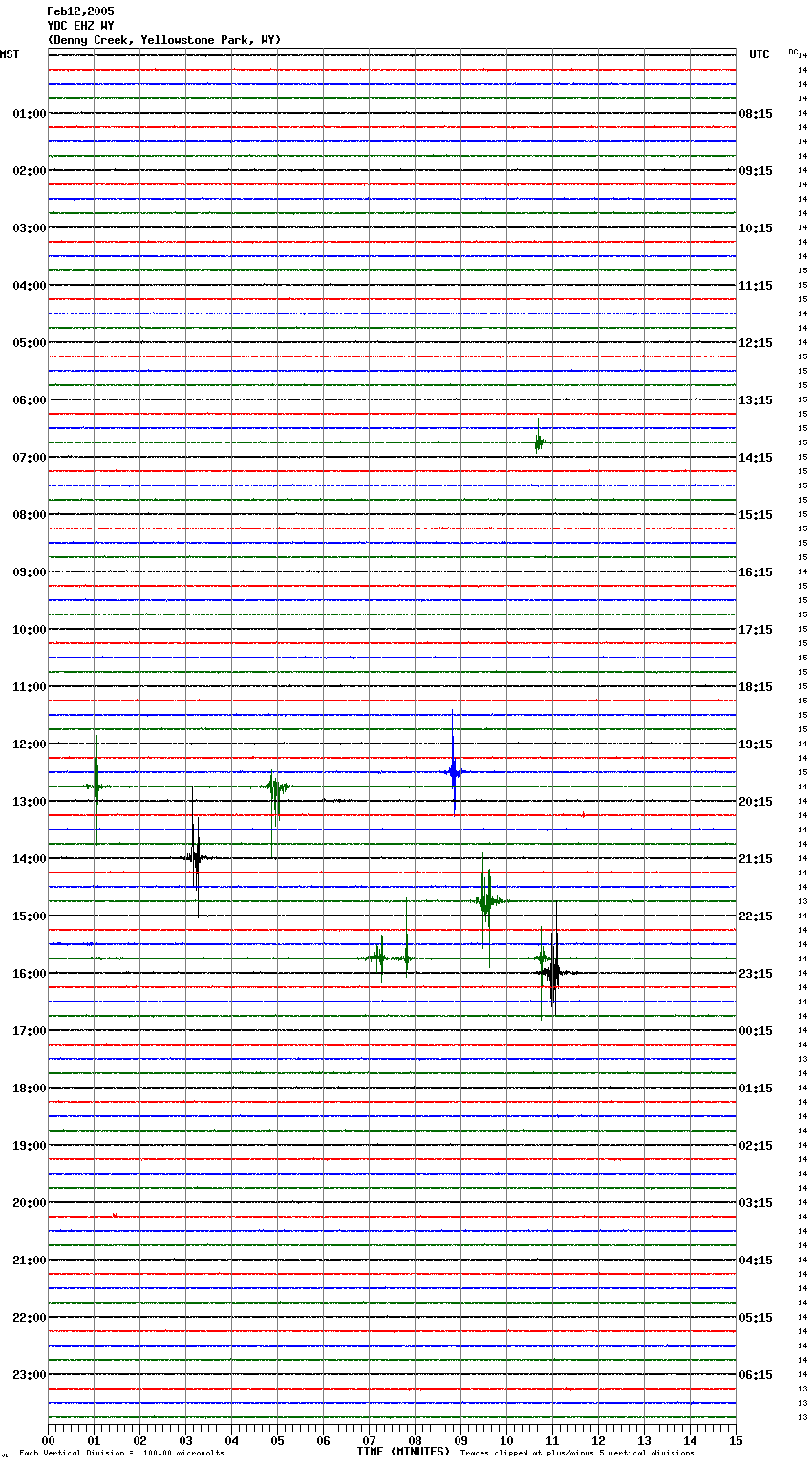Select the 22:00 MST time label

(x=29, y=1318)
